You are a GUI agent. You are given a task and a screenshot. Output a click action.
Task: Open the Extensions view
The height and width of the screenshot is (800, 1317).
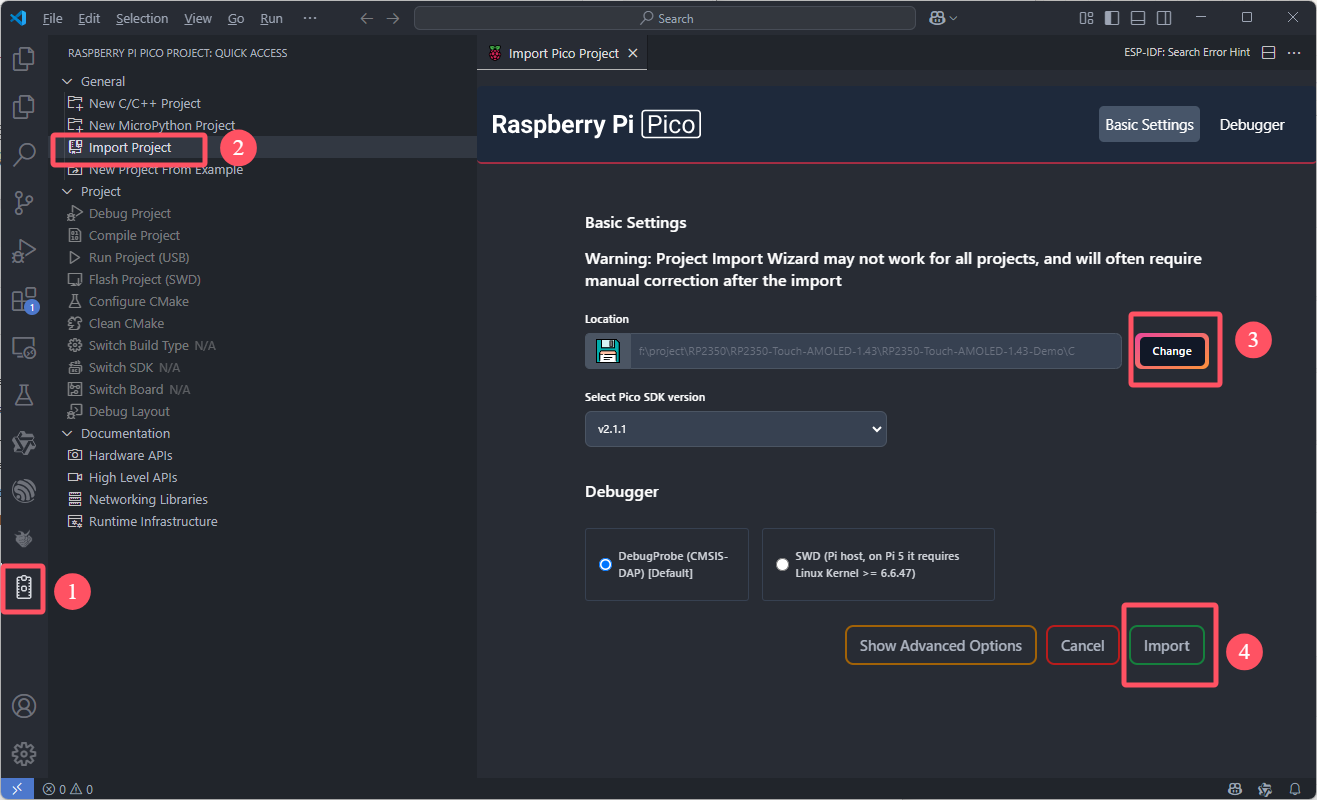pyautogui.click(x=24, y=299)
